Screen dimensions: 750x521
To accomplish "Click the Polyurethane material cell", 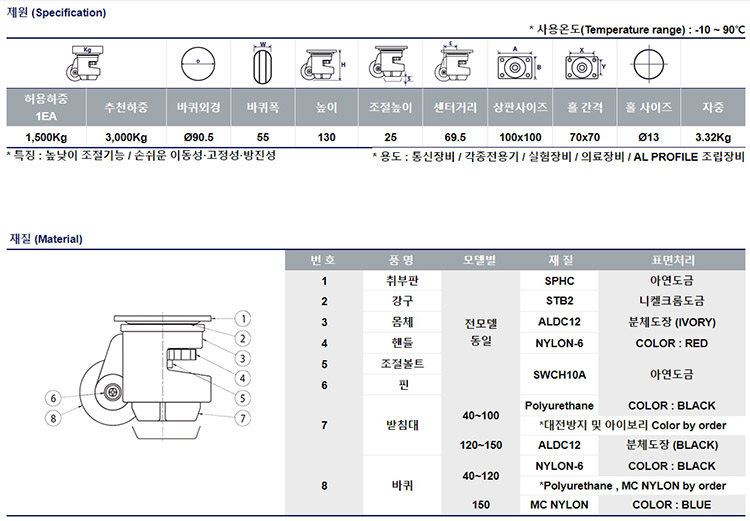I will tap(559, 406).
